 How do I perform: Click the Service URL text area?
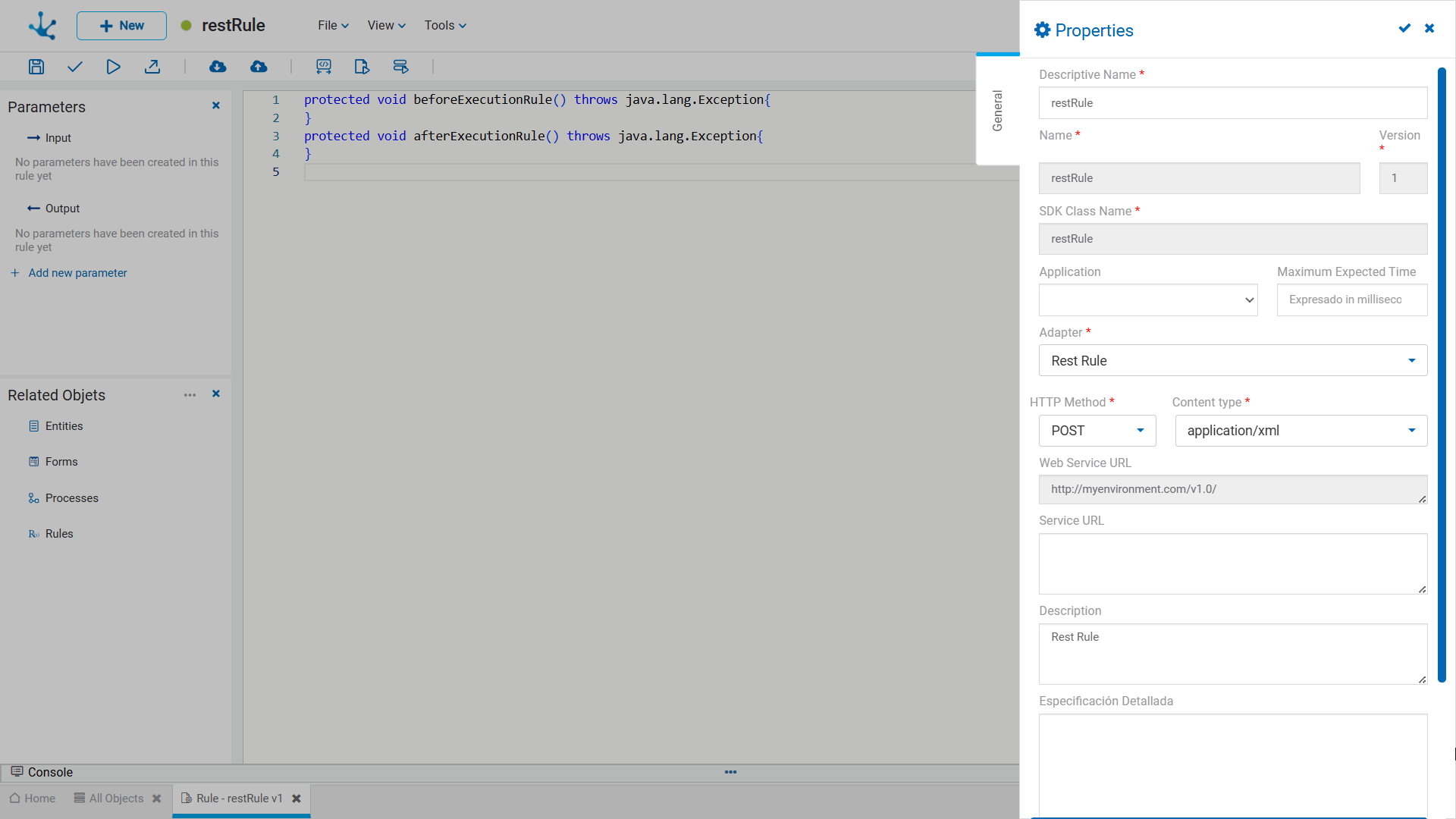coord(1233,563)
